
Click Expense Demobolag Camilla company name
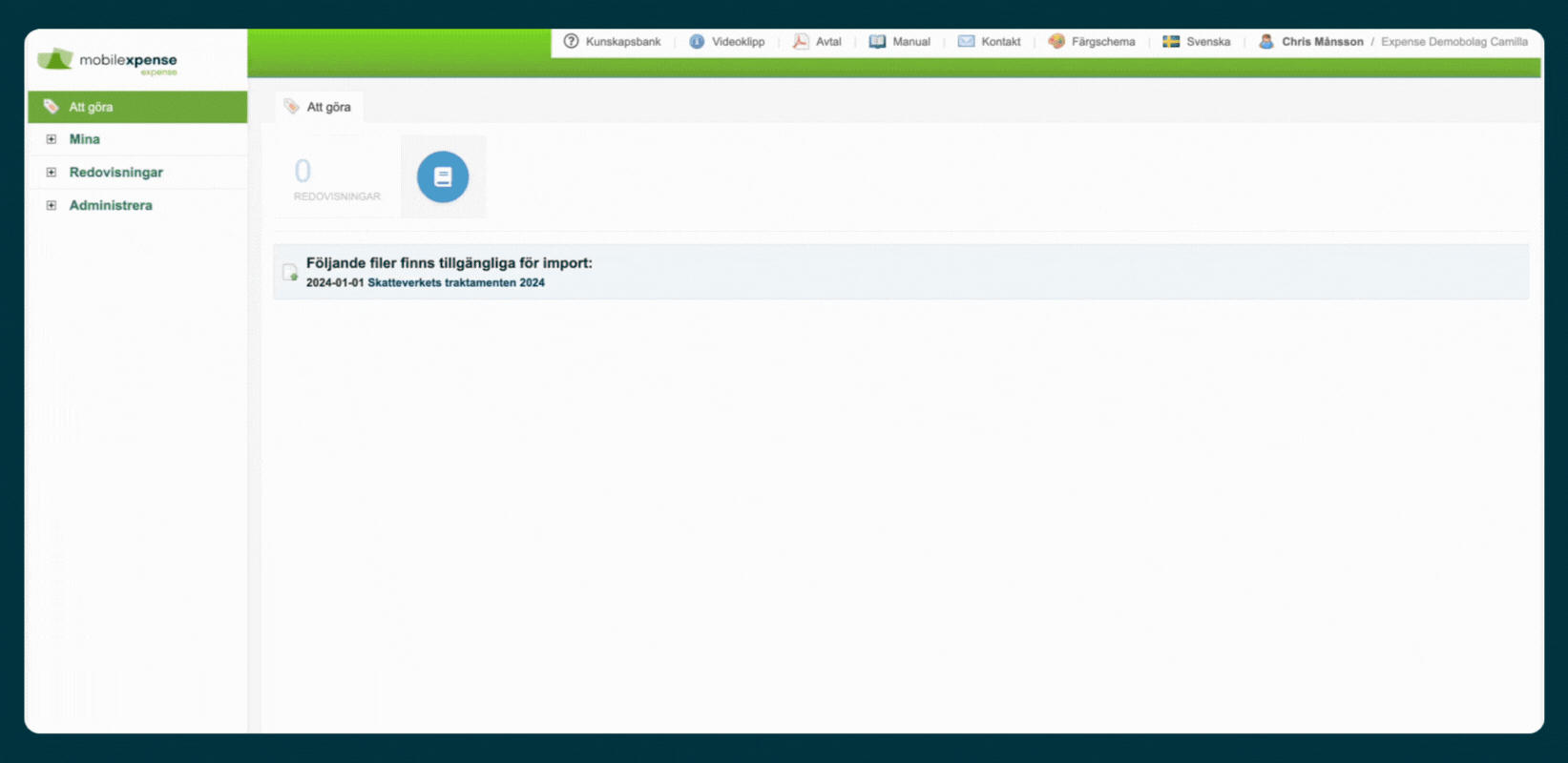(x=1454, y=42)
